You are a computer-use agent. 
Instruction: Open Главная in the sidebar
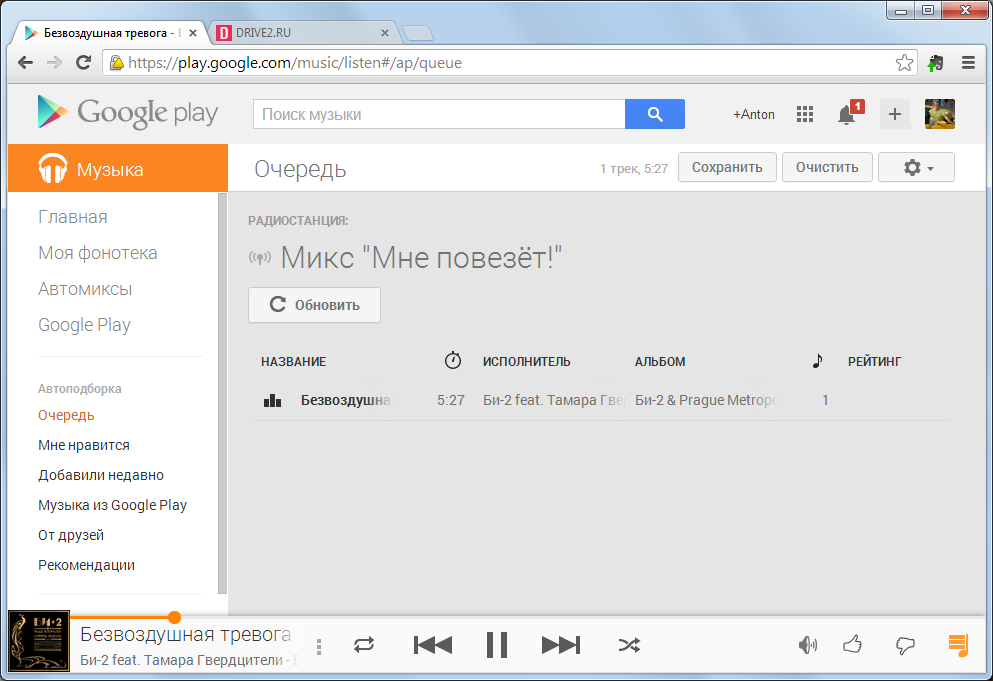click(x=73, y=217)
